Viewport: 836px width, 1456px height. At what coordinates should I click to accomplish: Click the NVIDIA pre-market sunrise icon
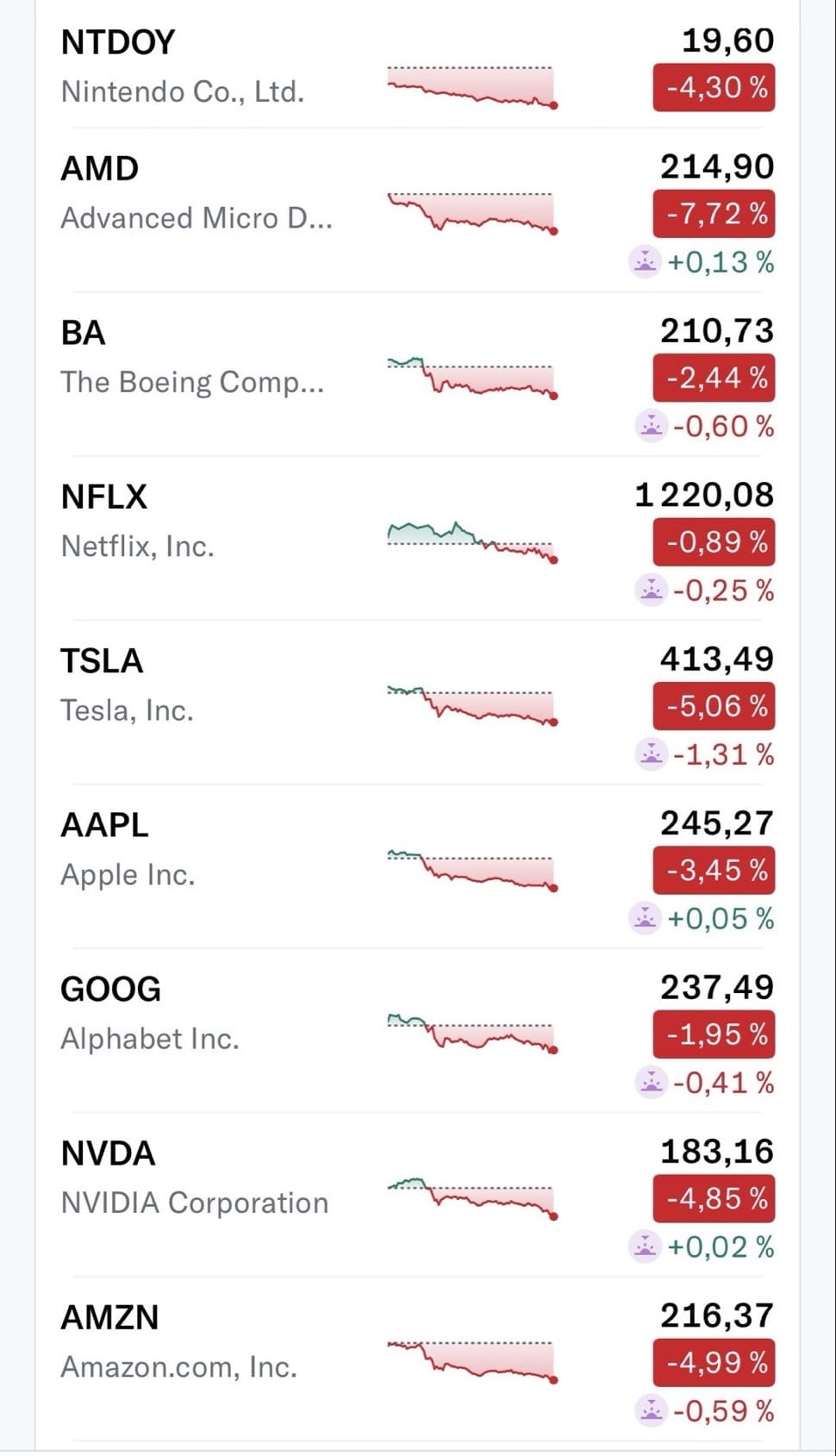[x=645, y=1247]
